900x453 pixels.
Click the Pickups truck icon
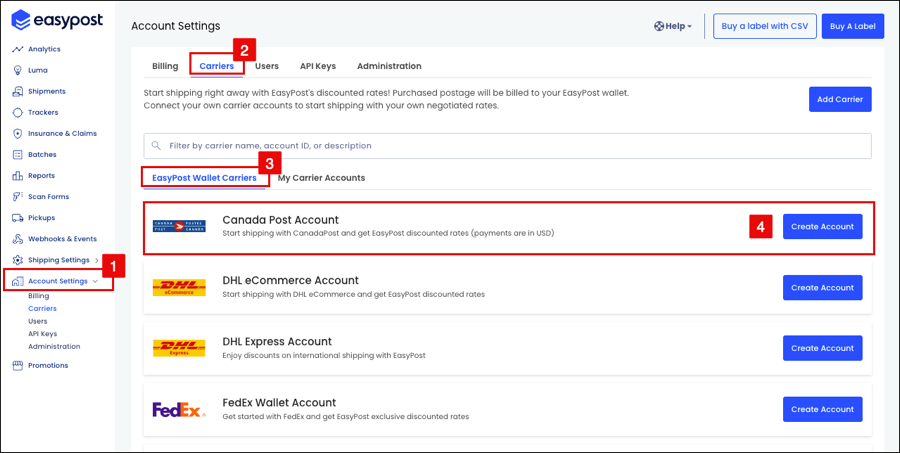[17, 218]
